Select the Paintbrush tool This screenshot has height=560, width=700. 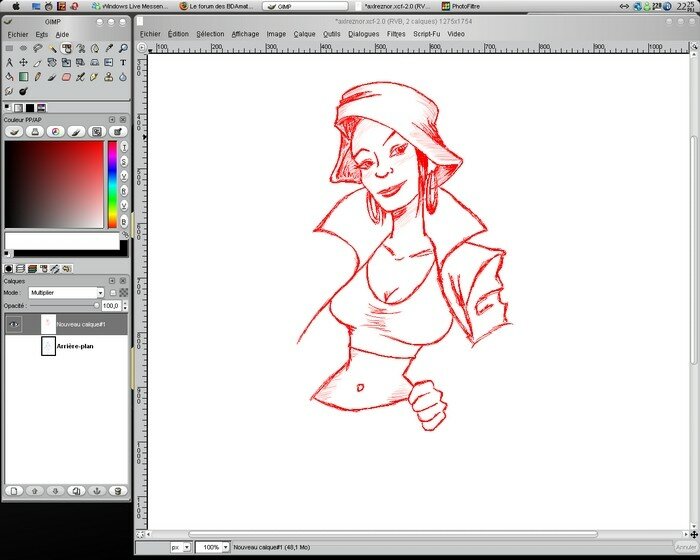point(52,77)
